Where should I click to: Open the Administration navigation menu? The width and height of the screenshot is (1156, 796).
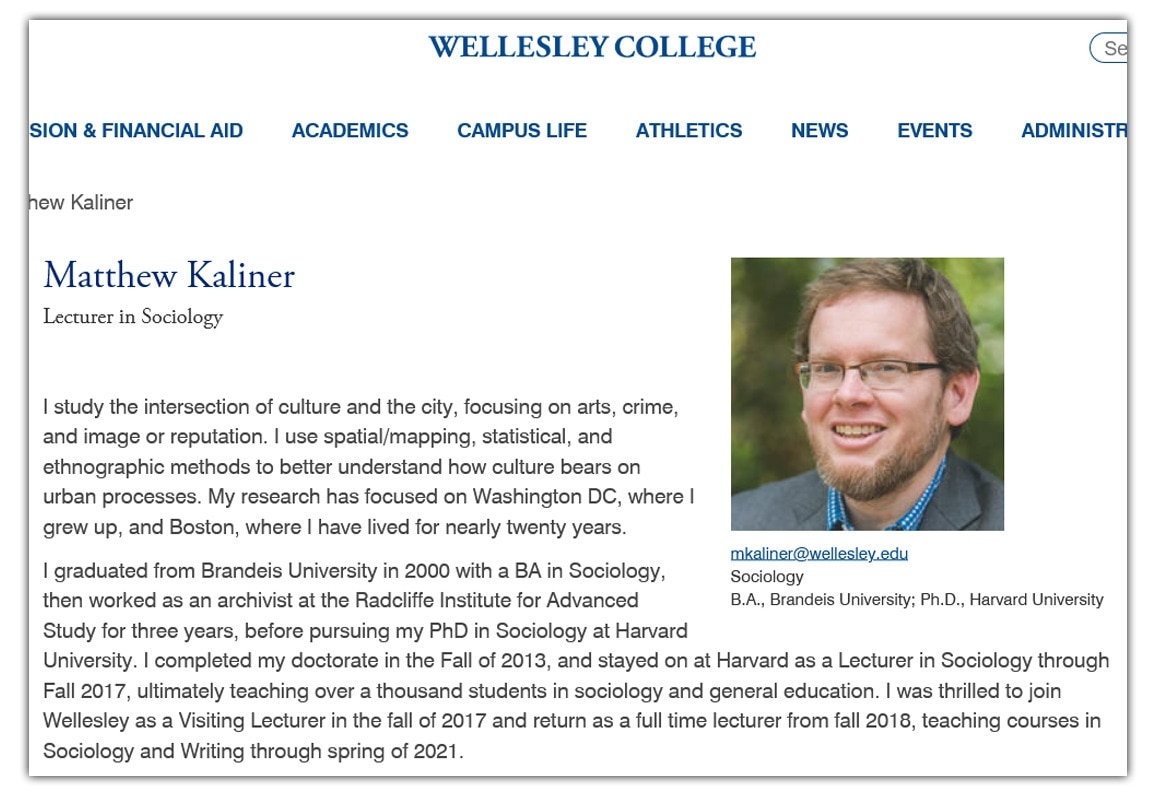(1074, 131)
